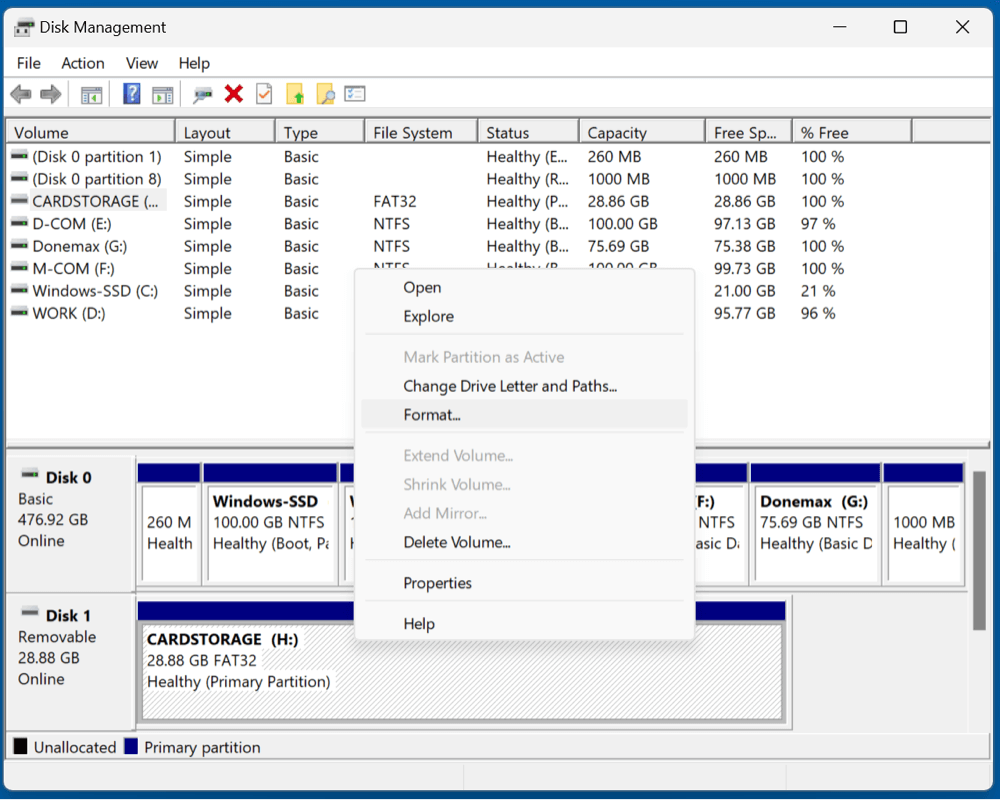Select Delete Volume... from context menu
Viewport: 1000px width, 800px height.
pyautogui.click(x=457, y=542)
